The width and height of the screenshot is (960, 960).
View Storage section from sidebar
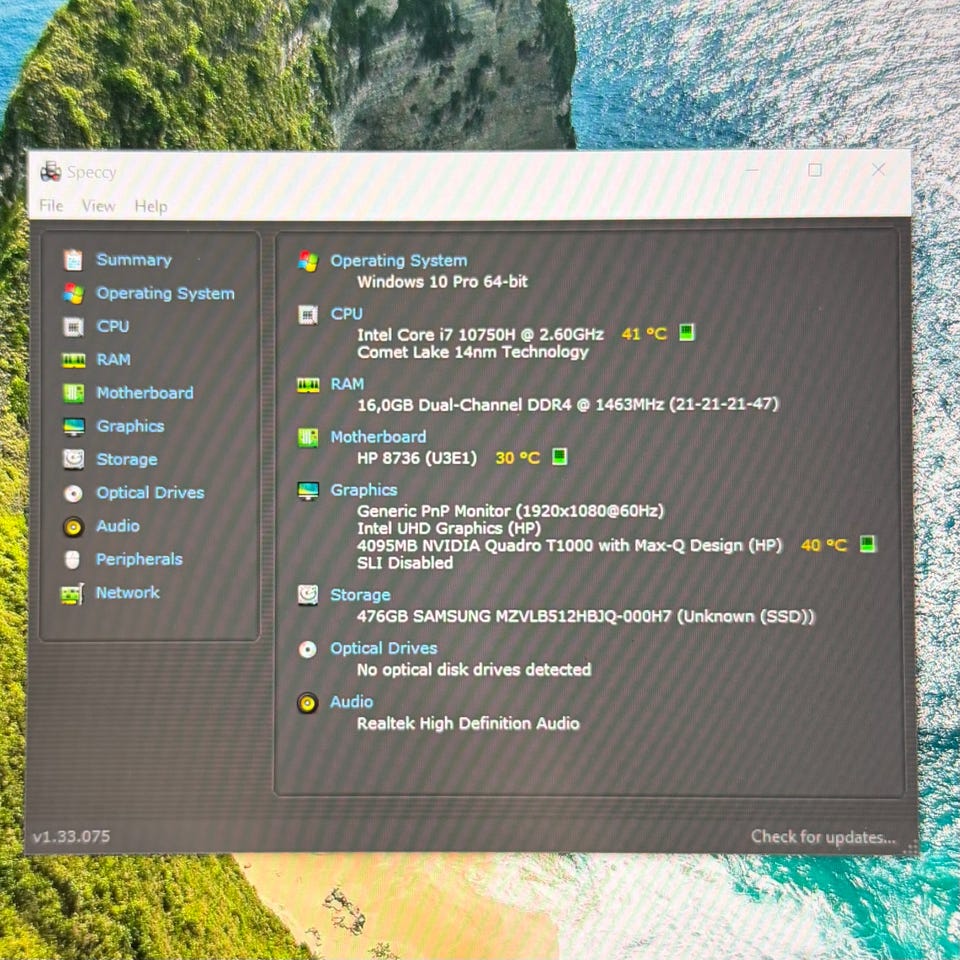pos(127,459)
